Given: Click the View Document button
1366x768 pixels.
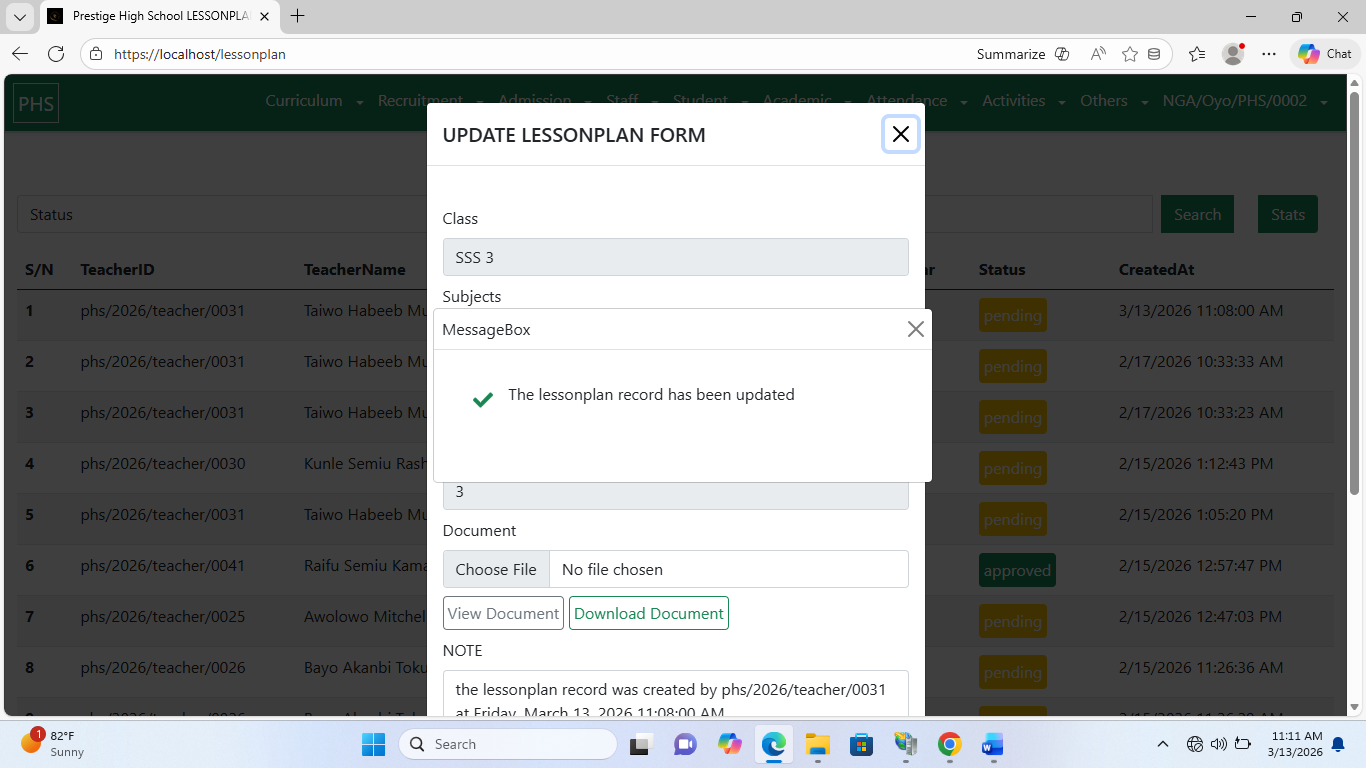Looking at the screenshot, I should pos(503,613).
